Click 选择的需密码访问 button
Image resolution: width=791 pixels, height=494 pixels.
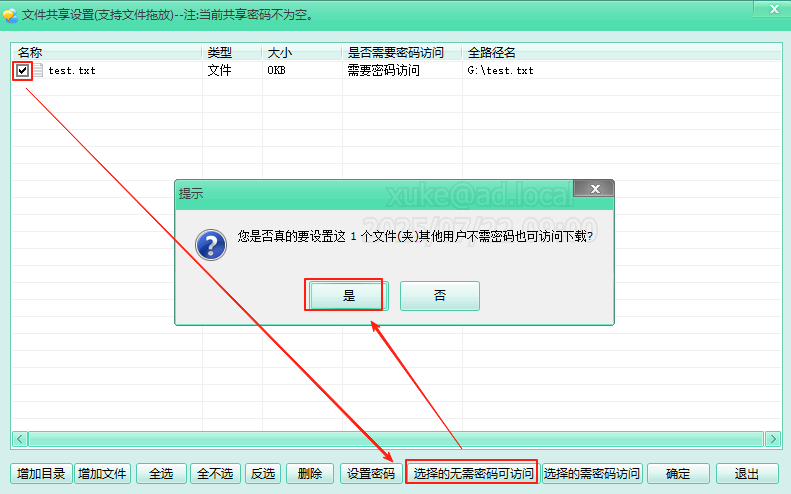592,474
